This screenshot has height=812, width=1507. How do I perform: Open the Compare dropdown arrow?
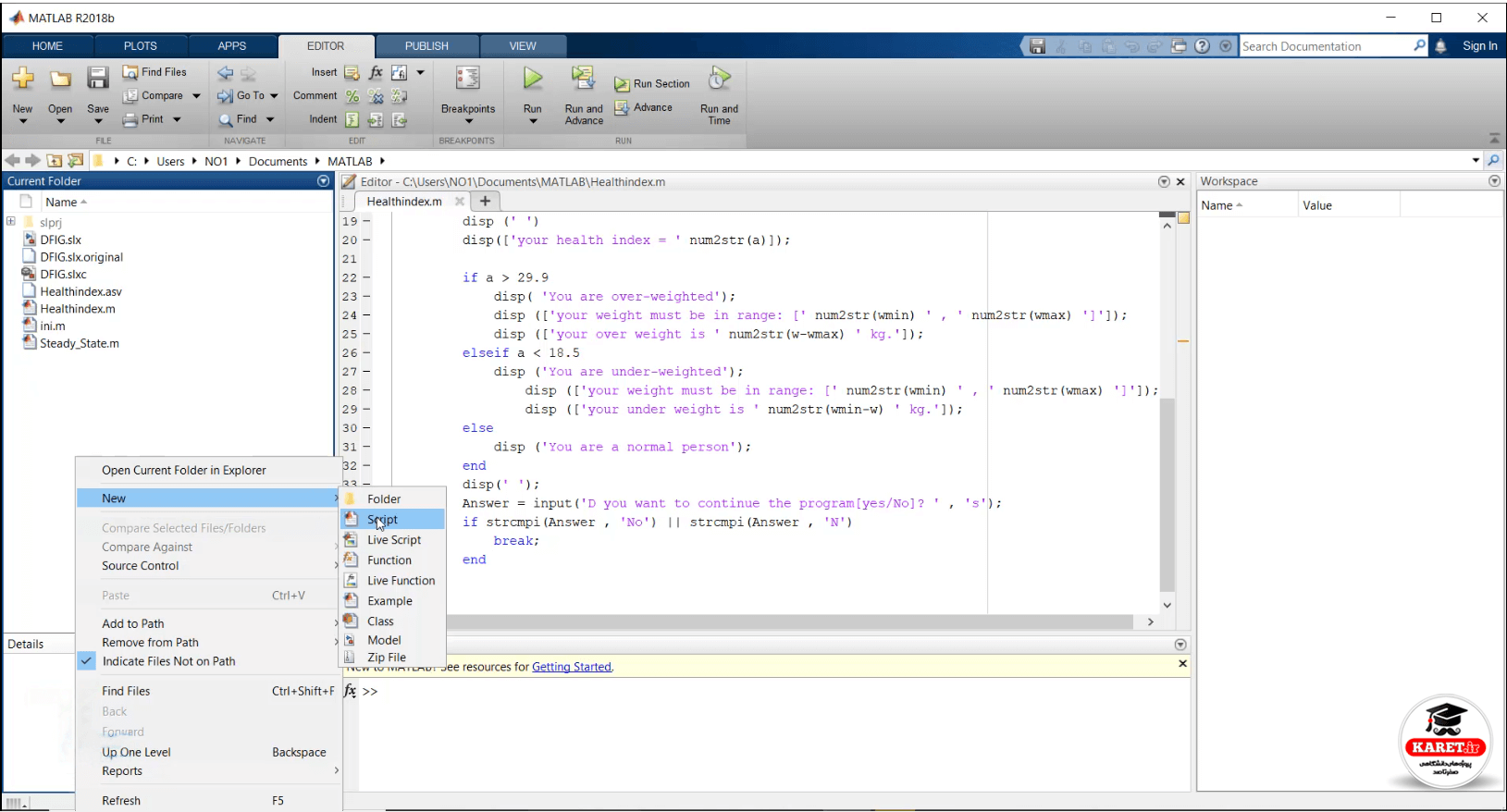tap(196, 96)
